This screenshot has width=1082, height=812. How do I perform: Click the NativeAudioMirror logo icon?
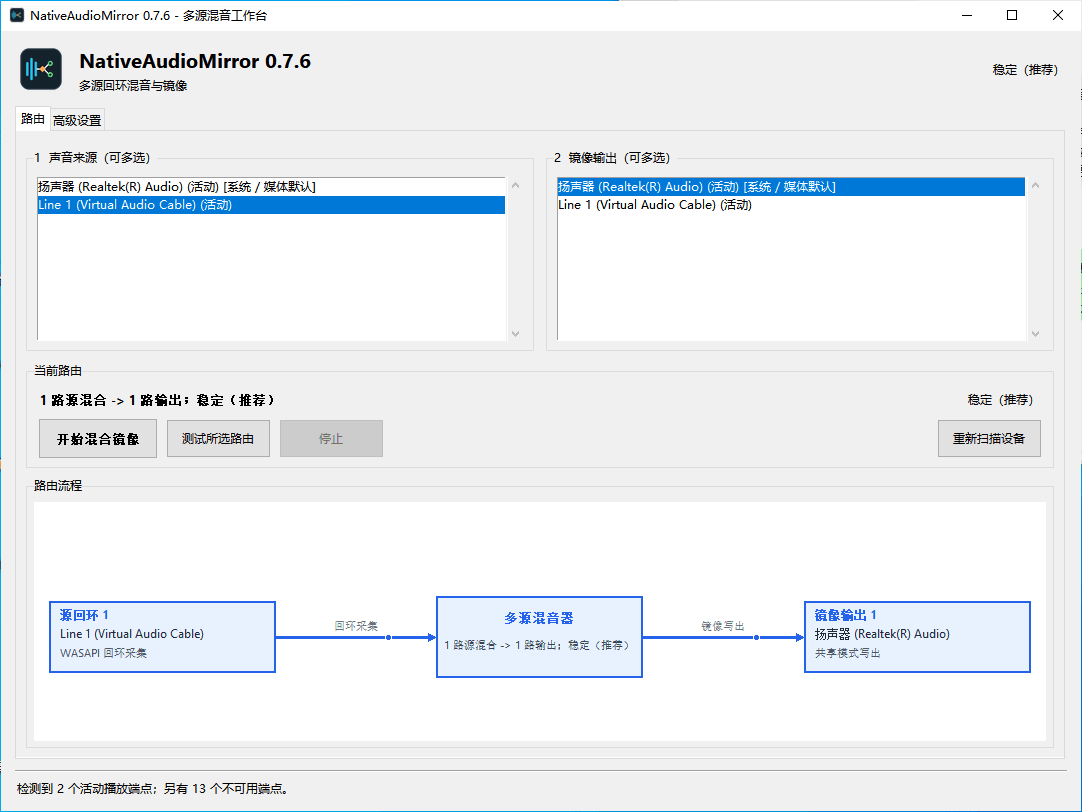point(41,69)
